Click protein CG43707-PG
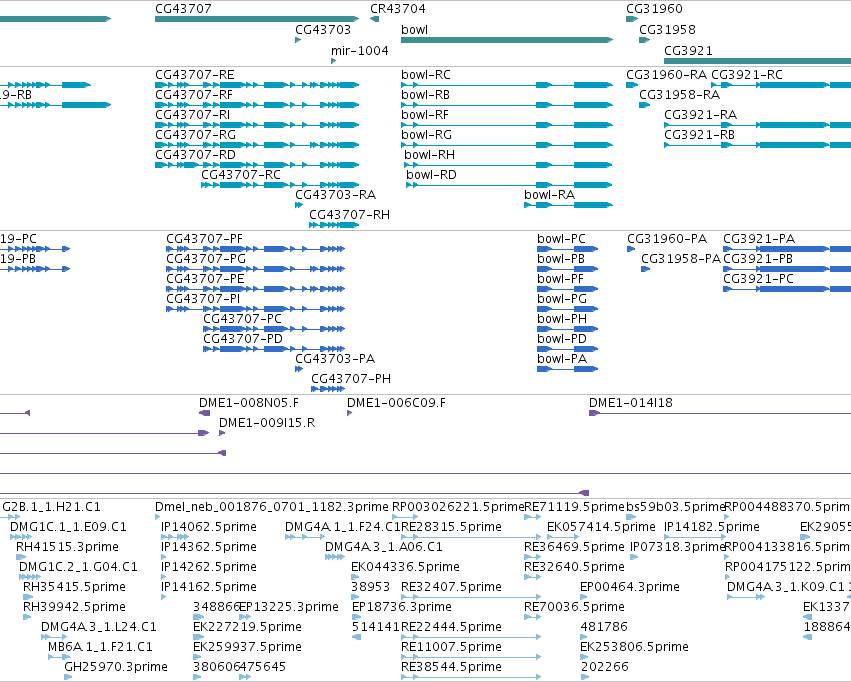The height and width of the screenshot is (682, 851). pyautogui.click(x=206, y=259)
